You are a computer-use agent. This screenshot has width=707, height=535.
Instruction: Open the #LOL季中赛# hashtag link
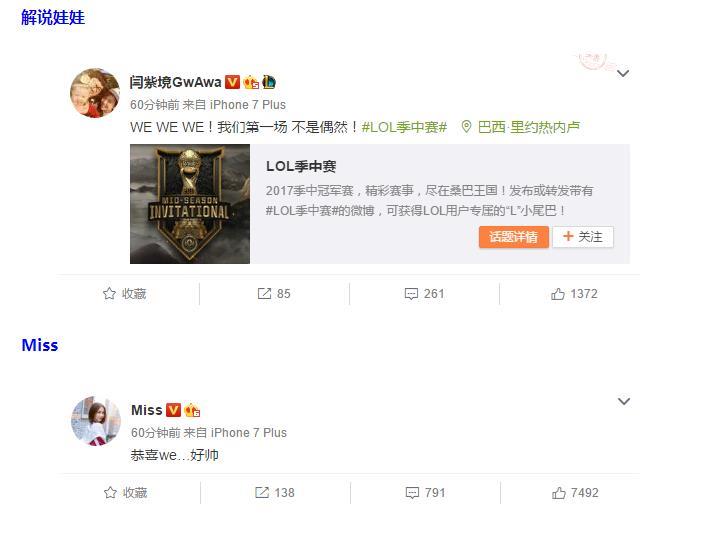(404, 127)
